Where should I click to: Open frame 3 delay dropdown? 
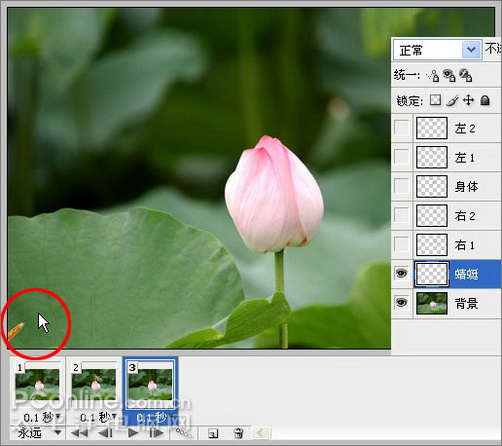[172, 416]
